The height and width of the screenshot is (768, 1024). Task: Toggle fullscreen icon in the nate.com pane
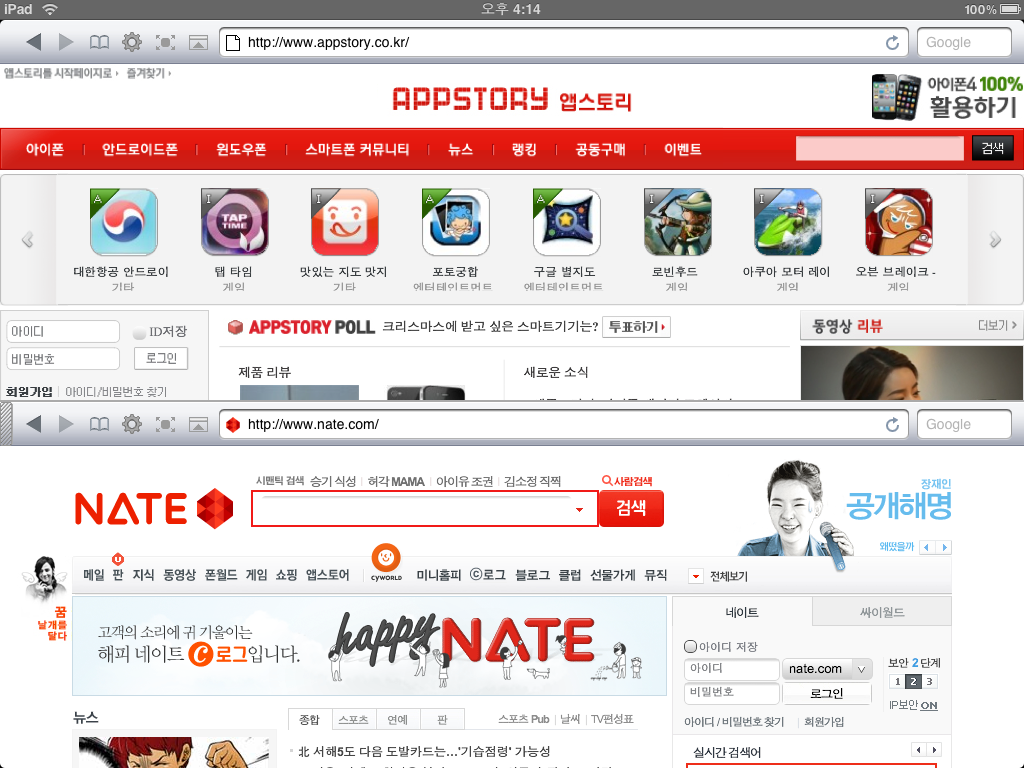(x=165, y=424)
